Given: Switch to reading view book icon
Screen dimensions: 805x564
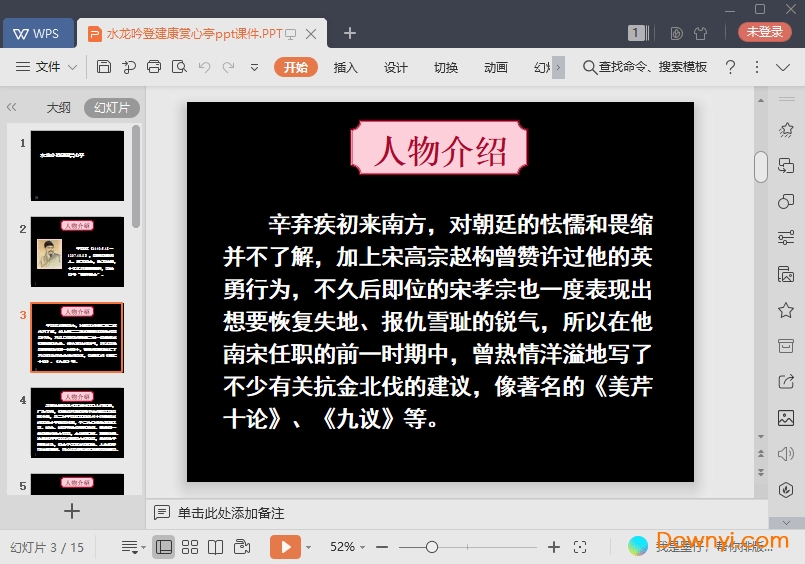Looking at the screenshot, I should (215, 547).
